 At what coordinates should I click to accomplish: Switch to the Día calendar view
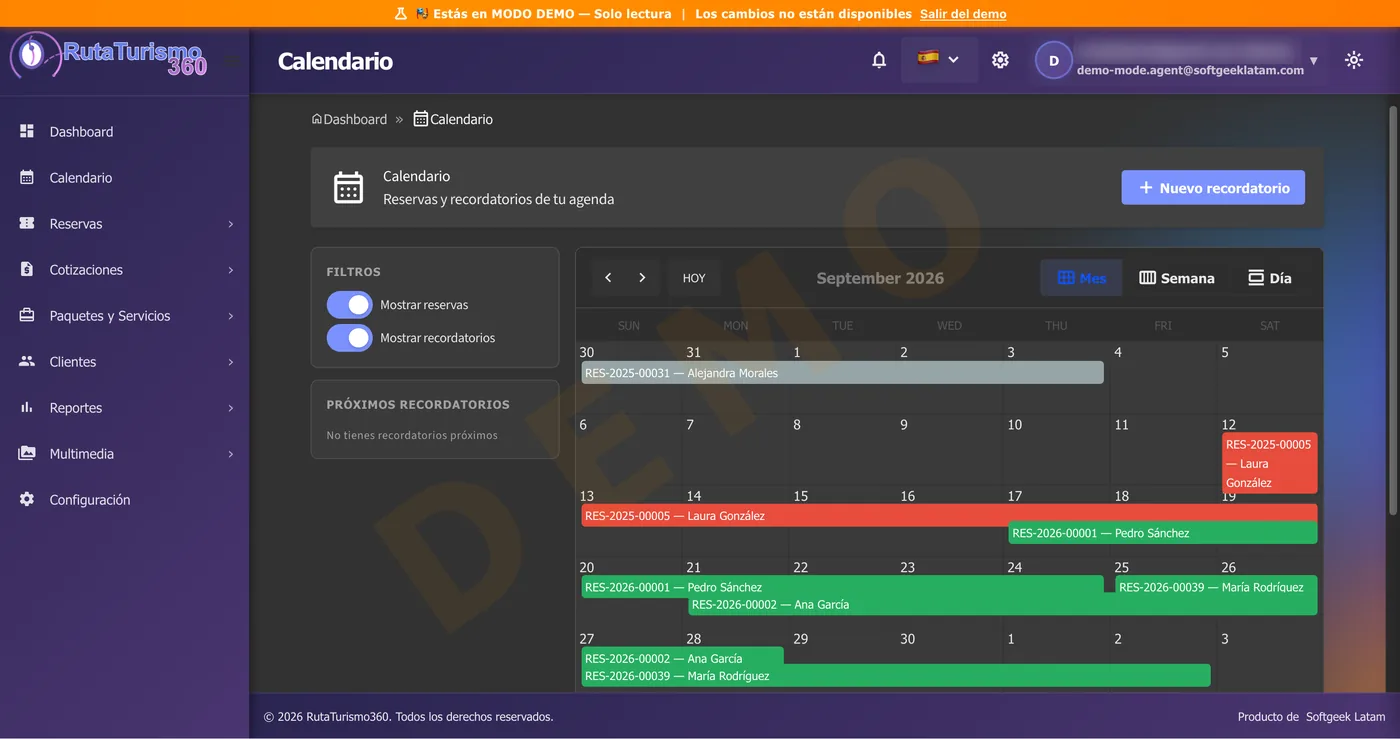[x=1270, y=278]
